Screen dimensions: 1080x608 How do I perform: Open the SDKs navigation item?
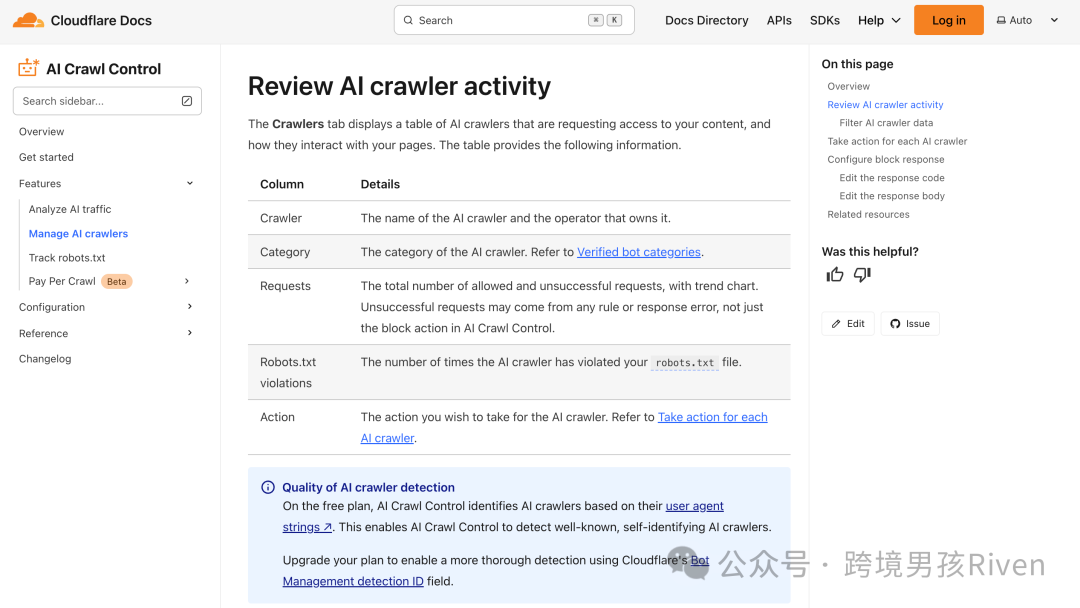(x=824, y=21)
